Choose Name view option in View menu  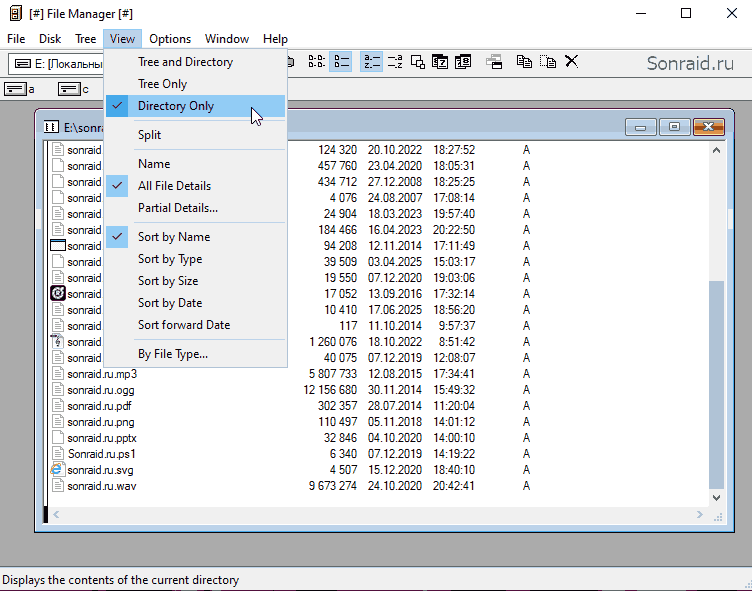click(x=196, y=164)
